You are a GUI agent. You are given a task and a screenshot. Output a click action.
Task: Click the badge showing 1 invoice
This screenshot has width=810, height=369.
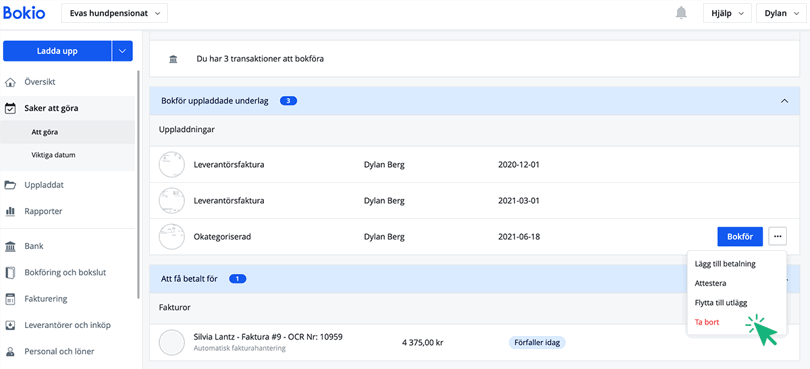(238, 279)
